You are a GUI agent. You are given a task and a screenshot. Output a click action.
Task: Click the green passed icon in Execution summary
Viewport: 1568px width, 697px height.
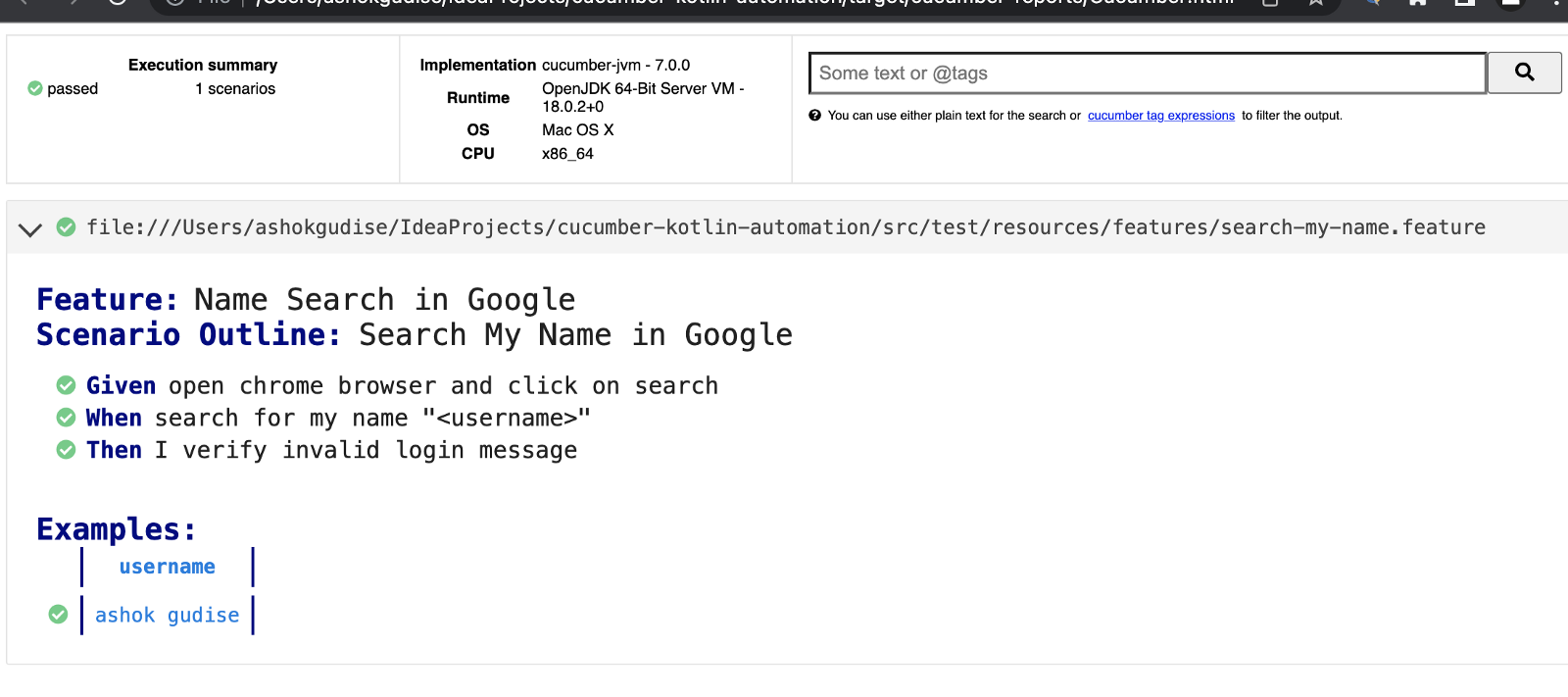click(35, 88)
